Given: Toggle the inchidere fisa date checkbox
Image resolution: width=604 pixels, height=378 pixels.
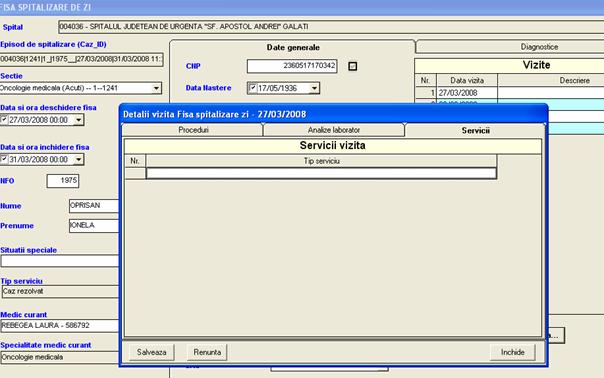Looking at the screenshot, I should click(4, 159).
